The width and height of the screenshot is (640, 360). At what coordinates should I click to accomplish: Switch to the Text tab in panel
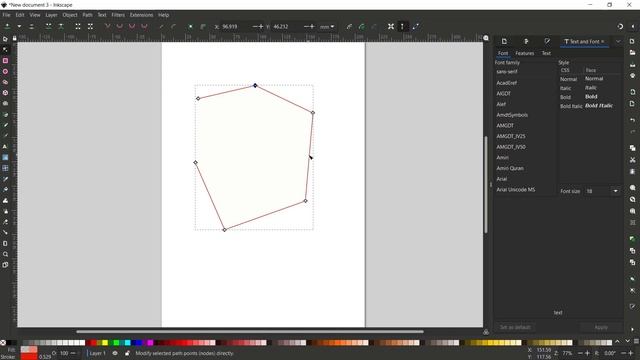546,53
